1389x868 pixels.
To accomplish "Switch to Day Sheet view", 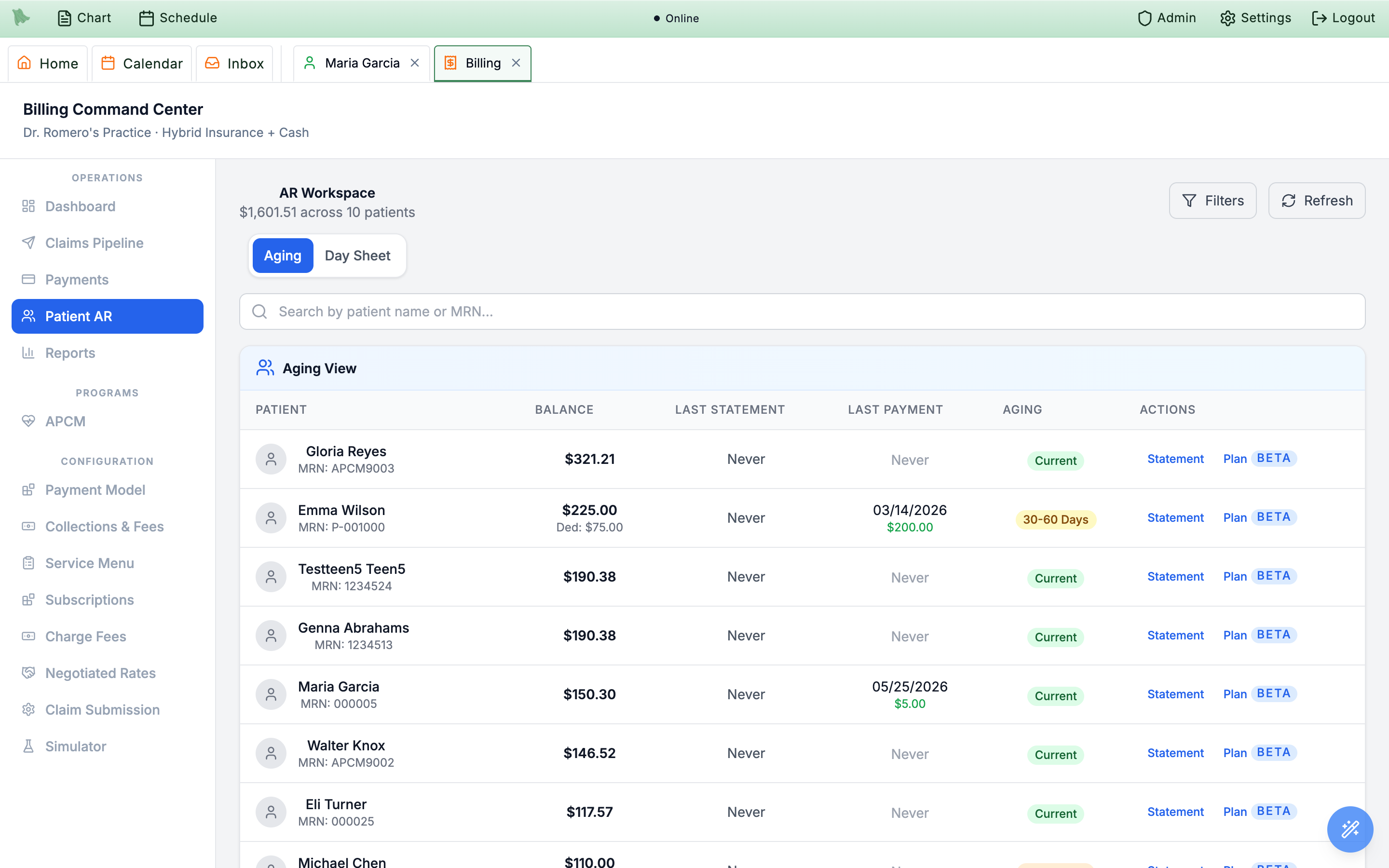I will point(357,256).
